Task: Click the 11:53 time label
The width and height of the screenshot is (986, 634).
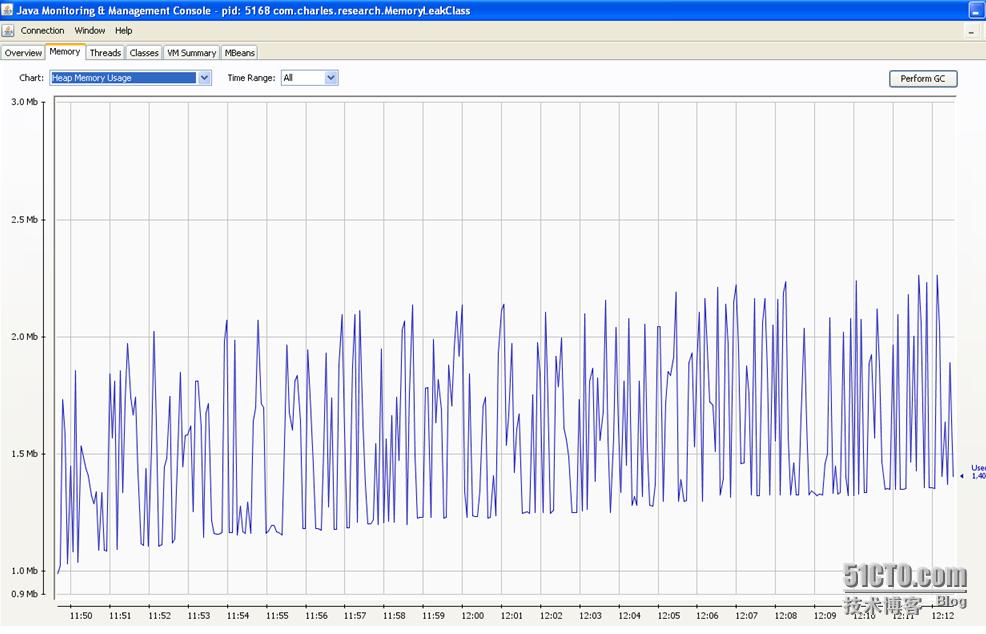Action: (198, 616)
